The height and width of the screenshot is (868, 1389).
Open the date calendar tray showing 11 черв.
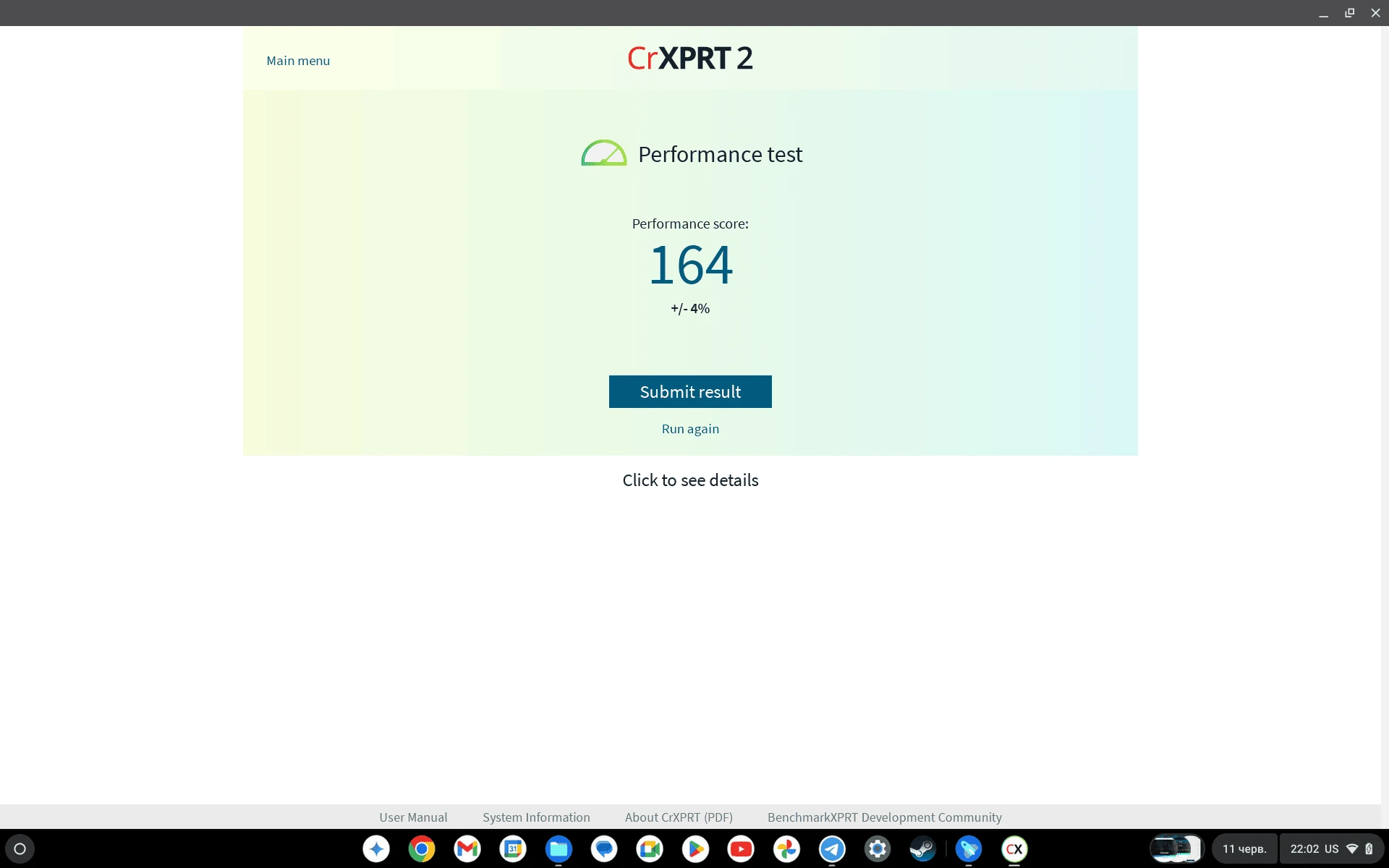pyautogui.click(x=1244, y=848)
